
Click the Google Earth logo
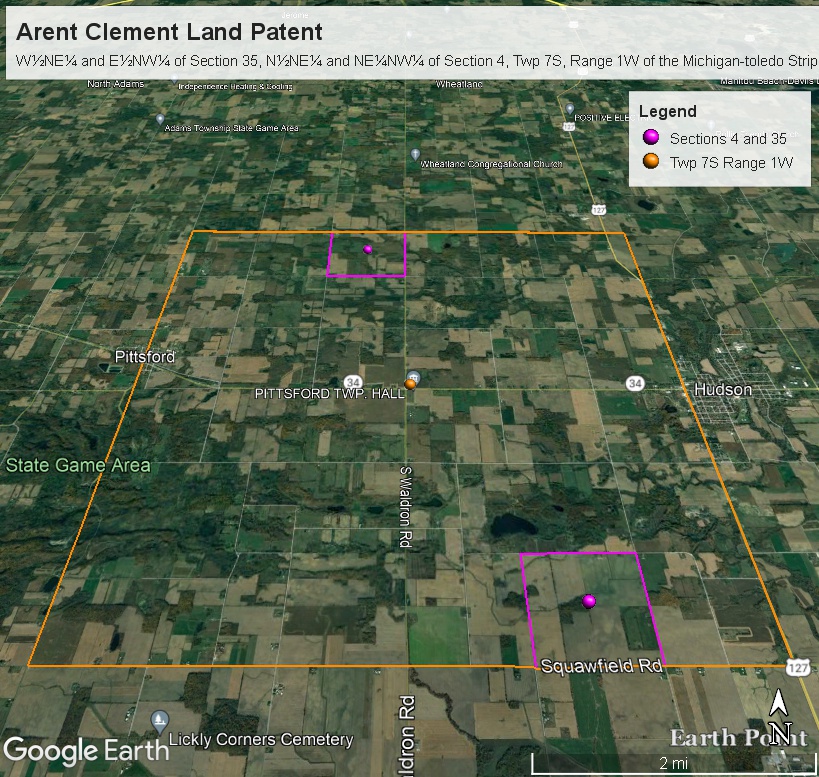(65, 749)
